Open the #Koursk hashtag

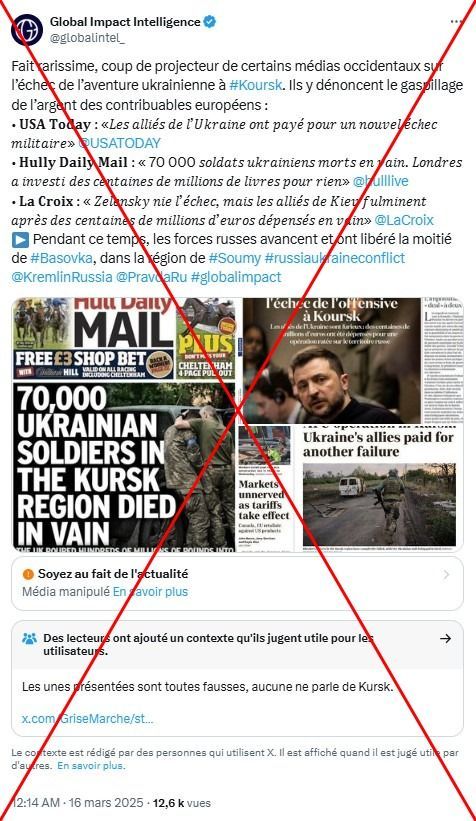256,85
